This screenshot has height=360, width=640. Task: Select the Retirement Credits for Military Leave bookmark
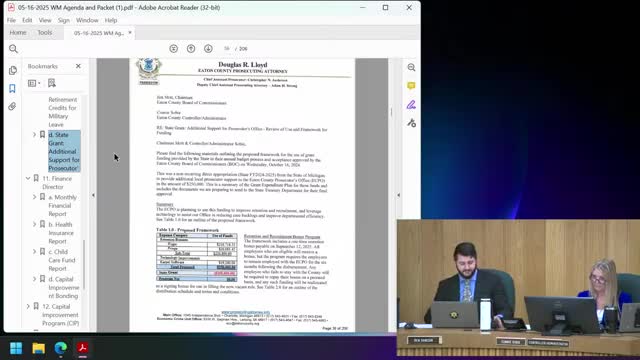(62, 112)
